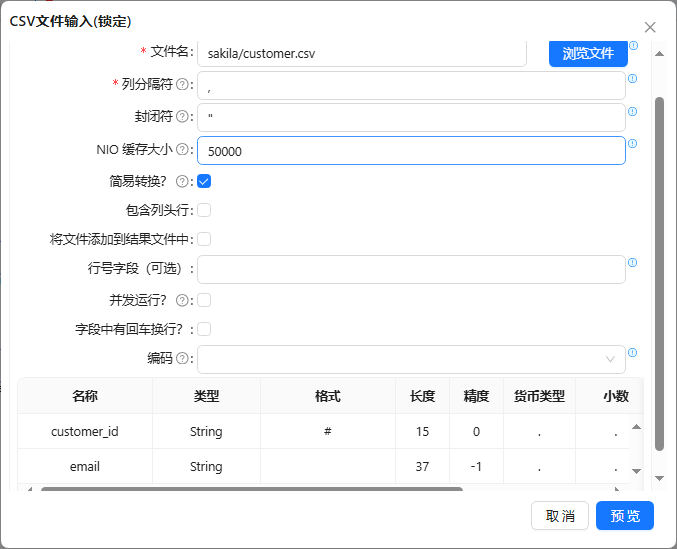Uncheck the 简易转换 checkbox
The height and width of the screenshot is (549, 677).
click(204, 181)
